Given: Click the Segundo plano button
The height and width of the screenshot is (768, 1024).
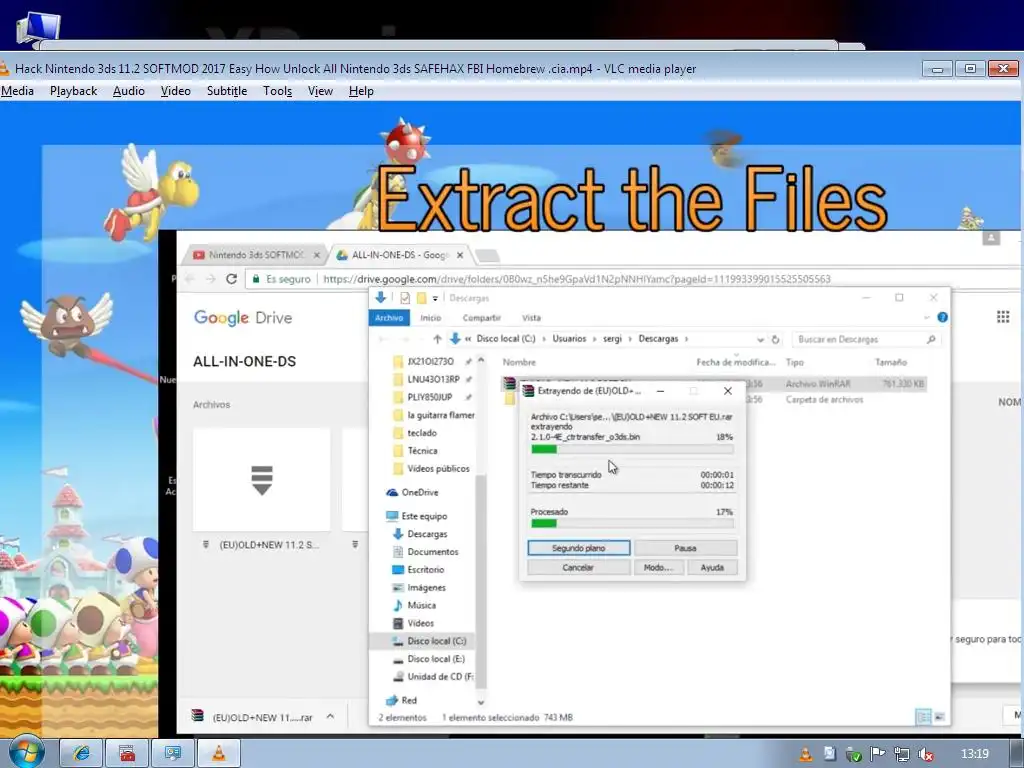Looking at the screenshot, I should click(579, 548).
